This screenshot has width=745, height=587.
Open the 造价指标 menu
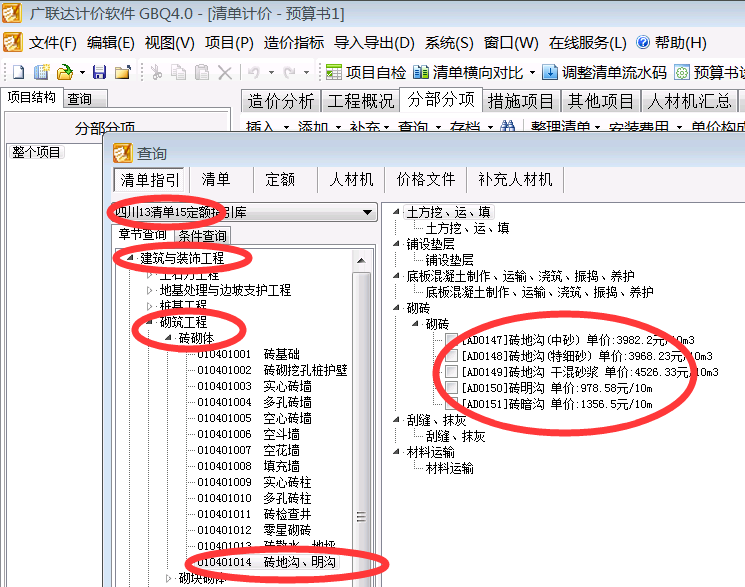pos(294,43)
